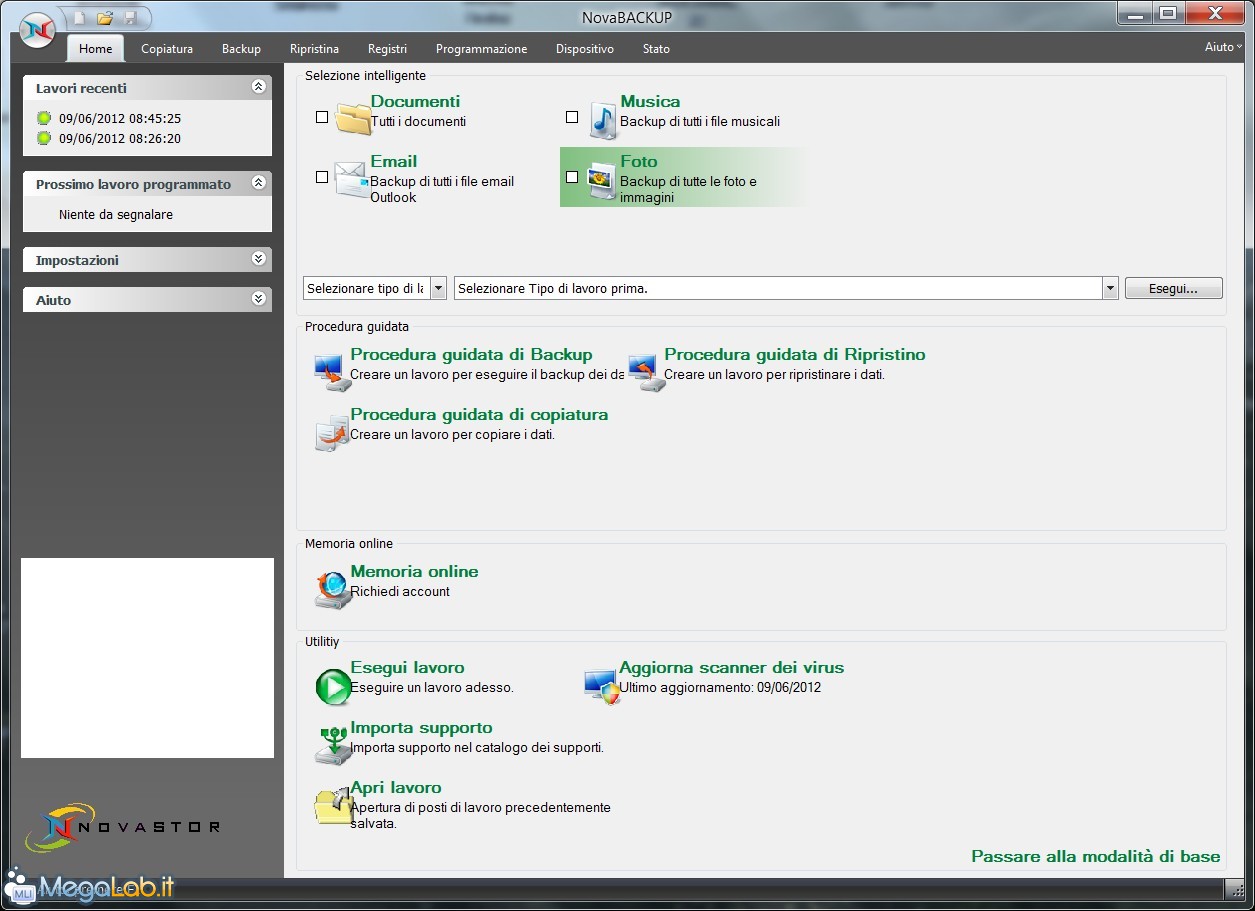Click the Musica title link

pyautogui.click(x=650, y=101)
